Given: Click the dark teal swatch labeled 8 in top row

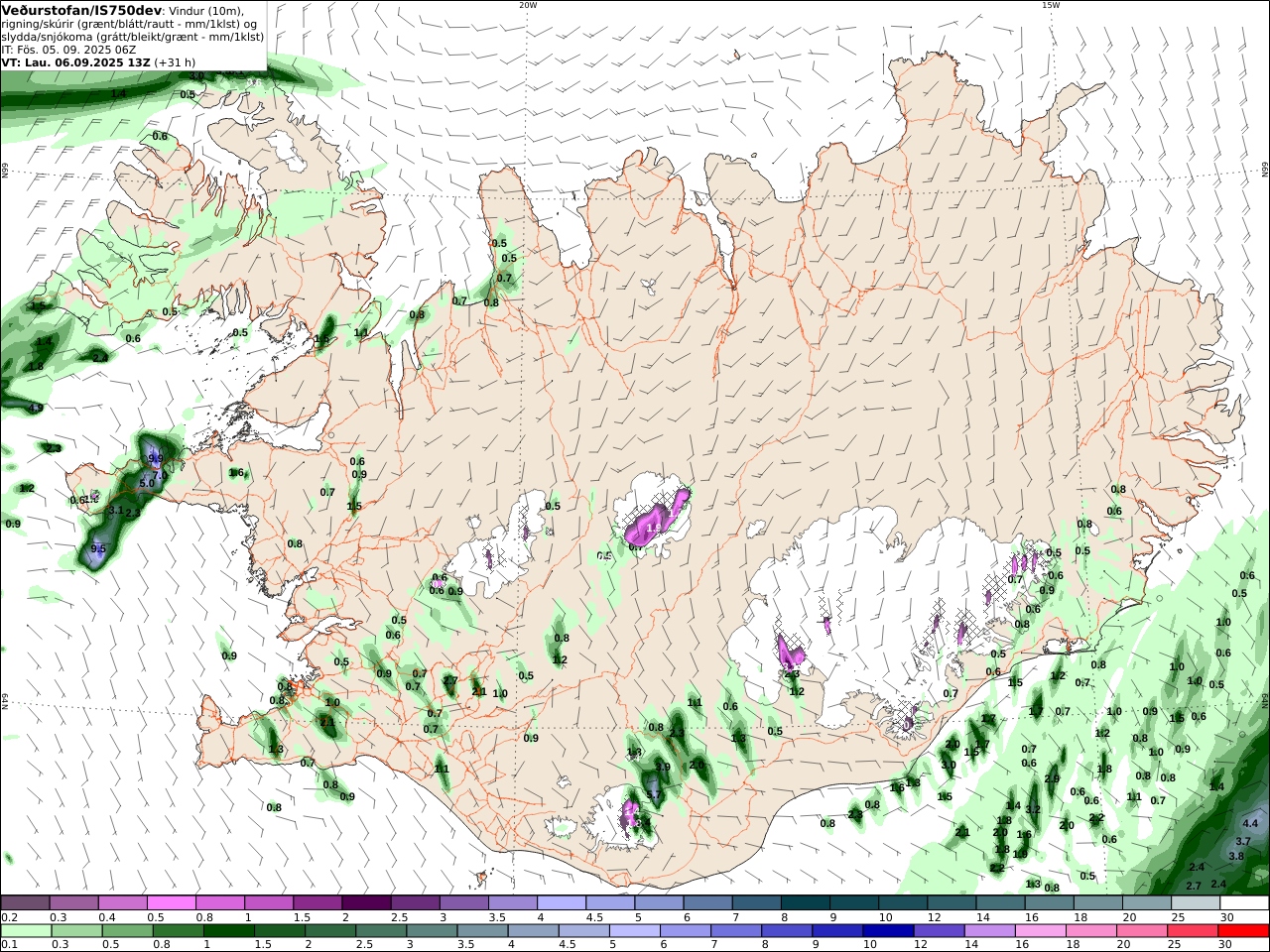Looking at the screenshot, I should click(804, 902).
